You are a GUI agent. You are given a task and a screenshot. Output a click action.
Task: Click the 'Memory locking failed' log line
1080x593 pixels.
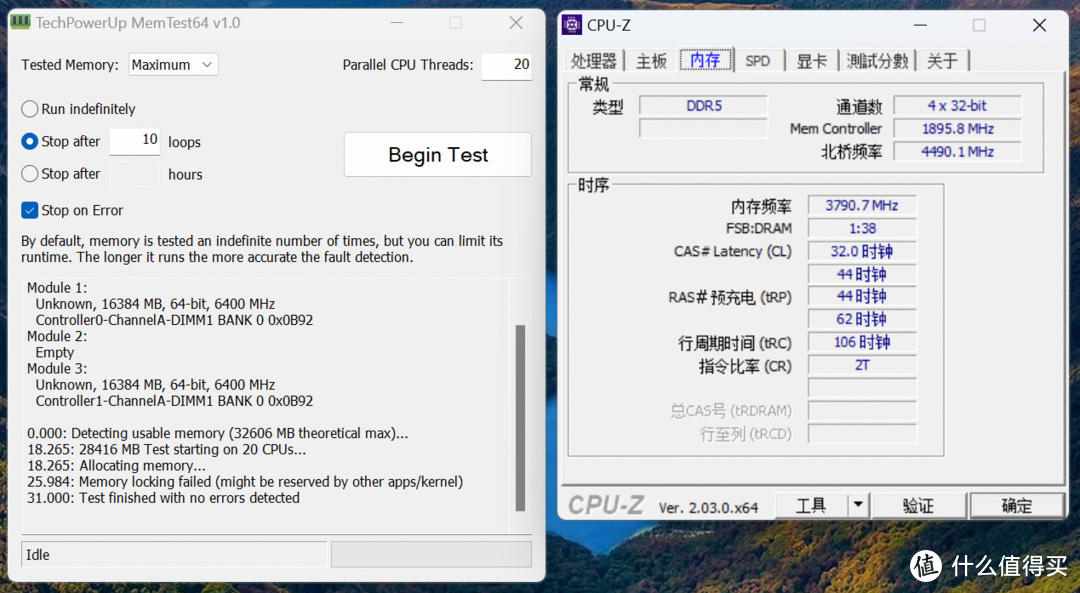245,481
